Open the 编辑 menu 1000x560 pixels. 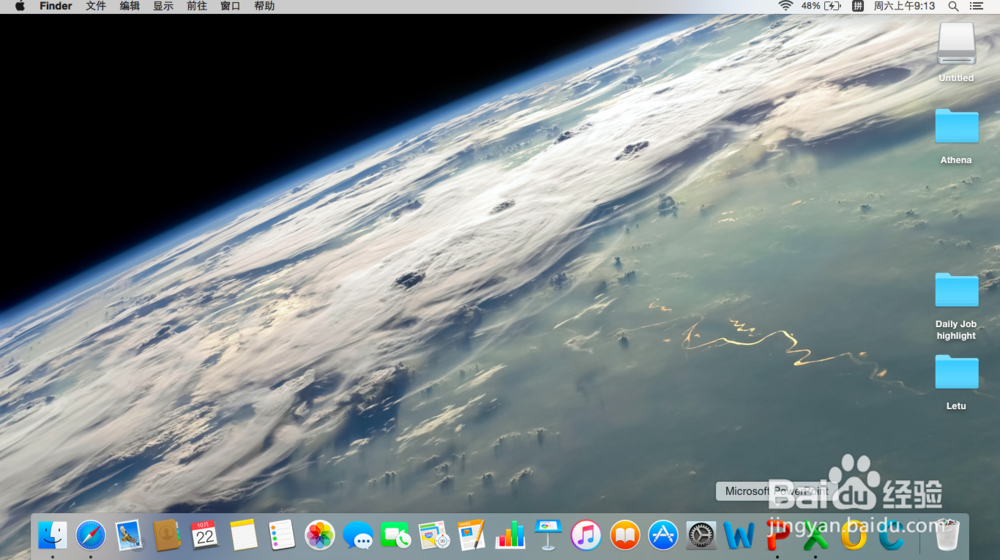[x=129, y=6]
